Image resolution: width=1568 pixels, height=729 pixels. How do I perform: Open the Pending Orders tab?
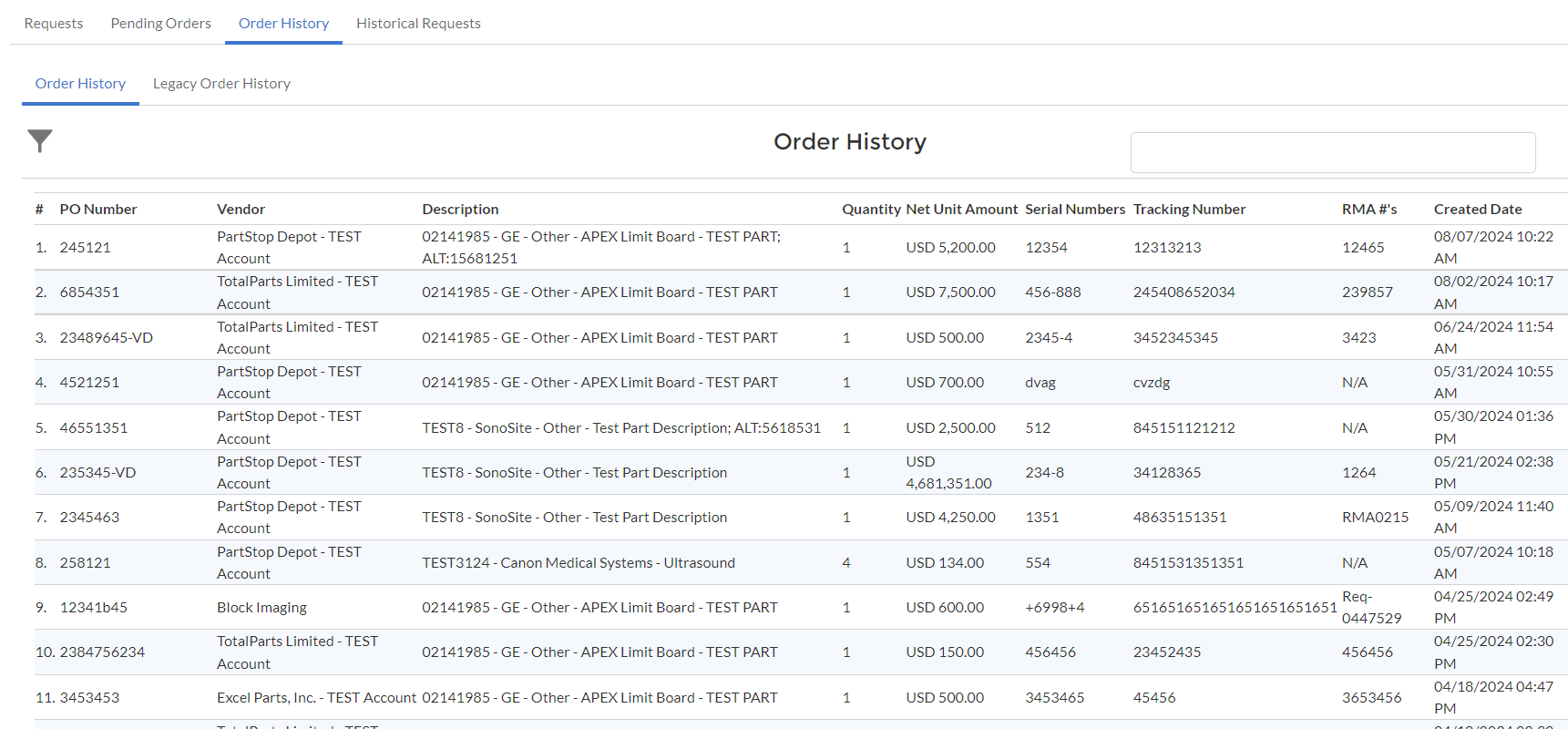160,24
